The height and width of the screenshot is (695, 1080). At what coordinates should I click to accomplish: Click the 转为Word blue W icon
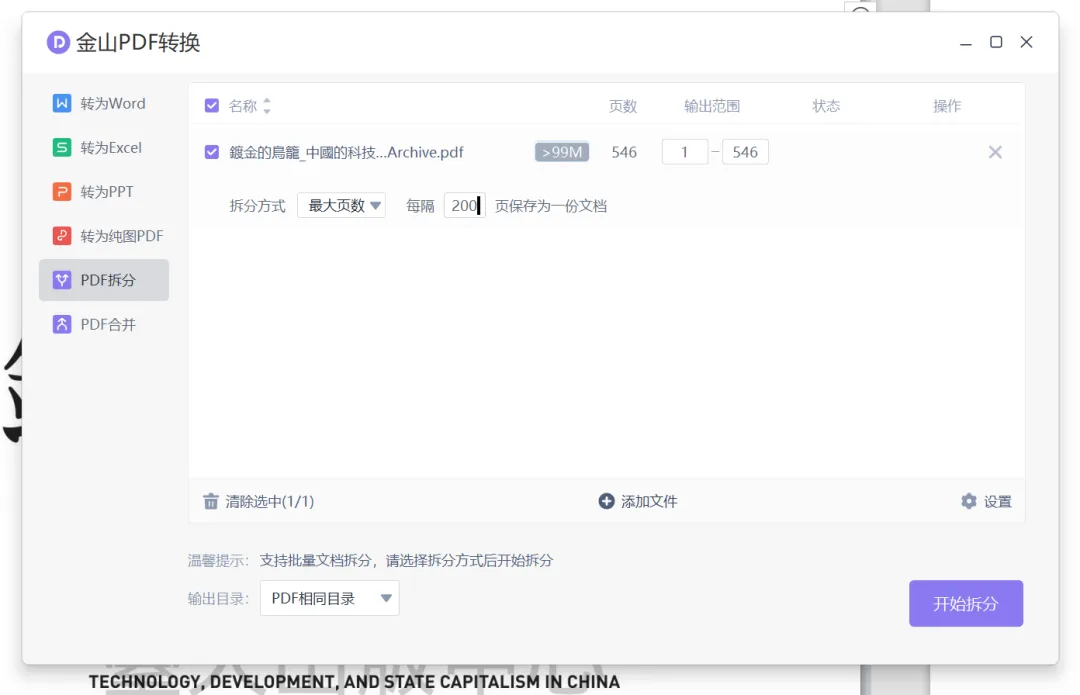click(x=62, y=103)
